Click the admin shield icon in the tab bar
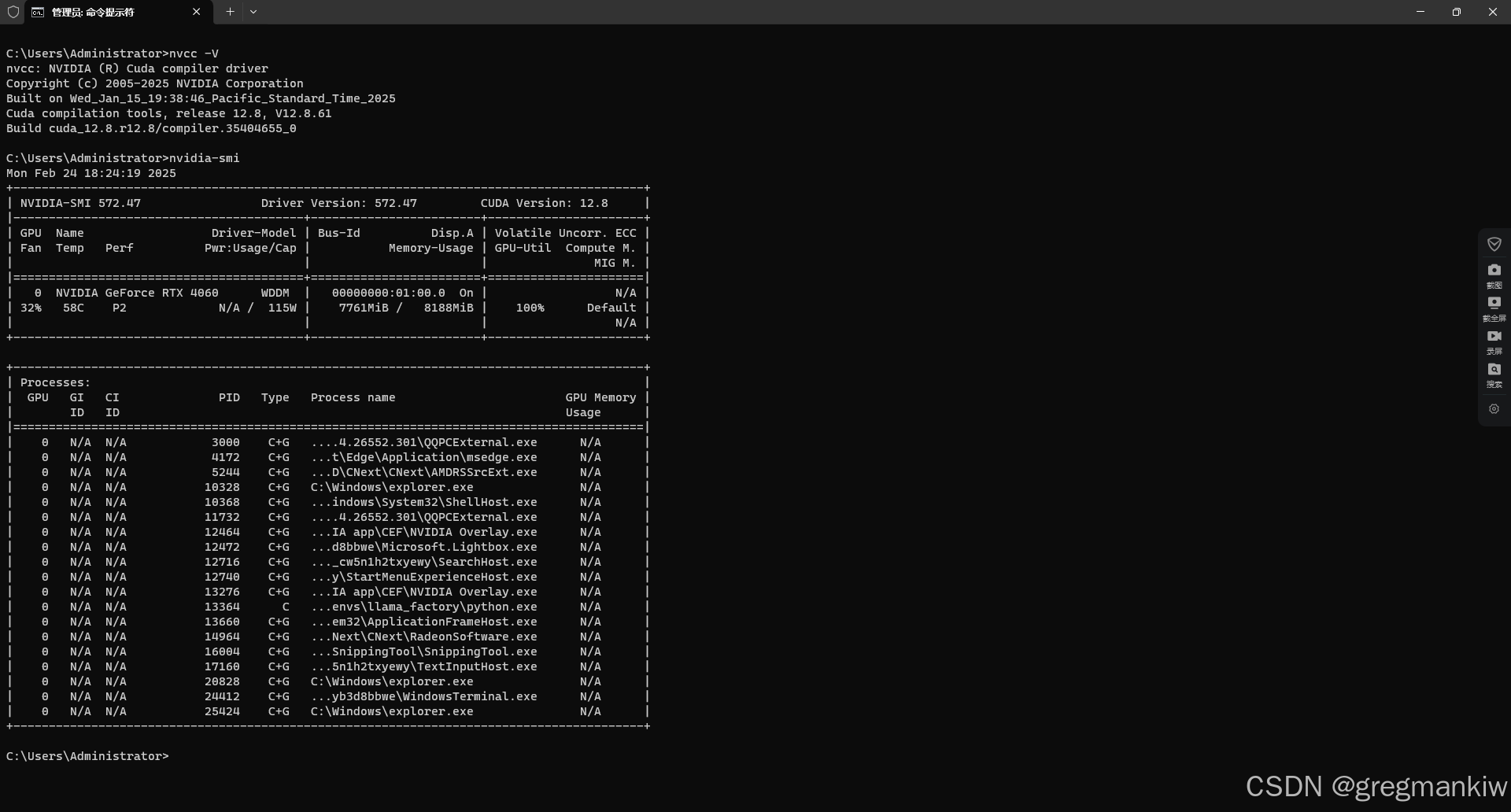This screenshot has height=812, width=1511. 13,12
